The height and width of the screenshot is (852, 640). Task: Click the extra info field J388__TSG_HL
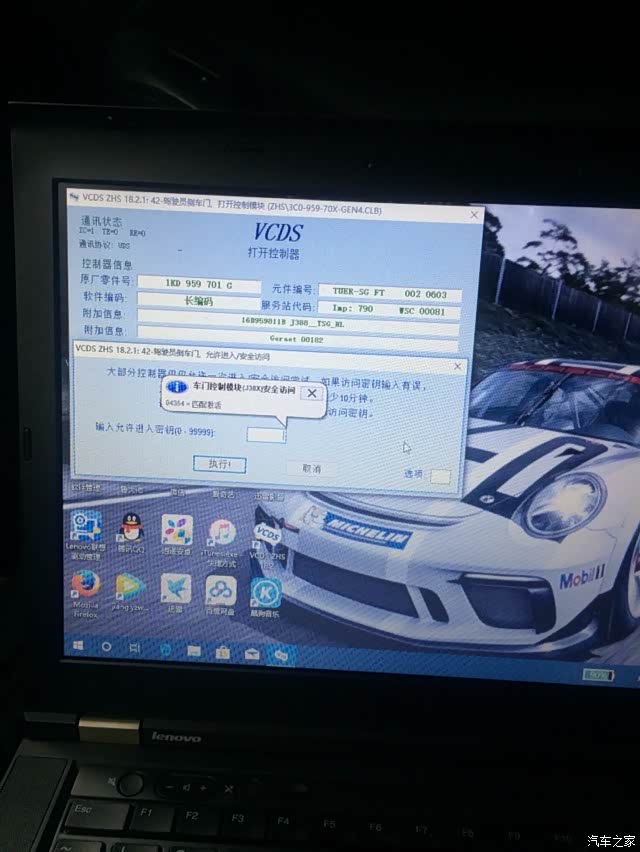pyautogui.click(x=298, y=322)
